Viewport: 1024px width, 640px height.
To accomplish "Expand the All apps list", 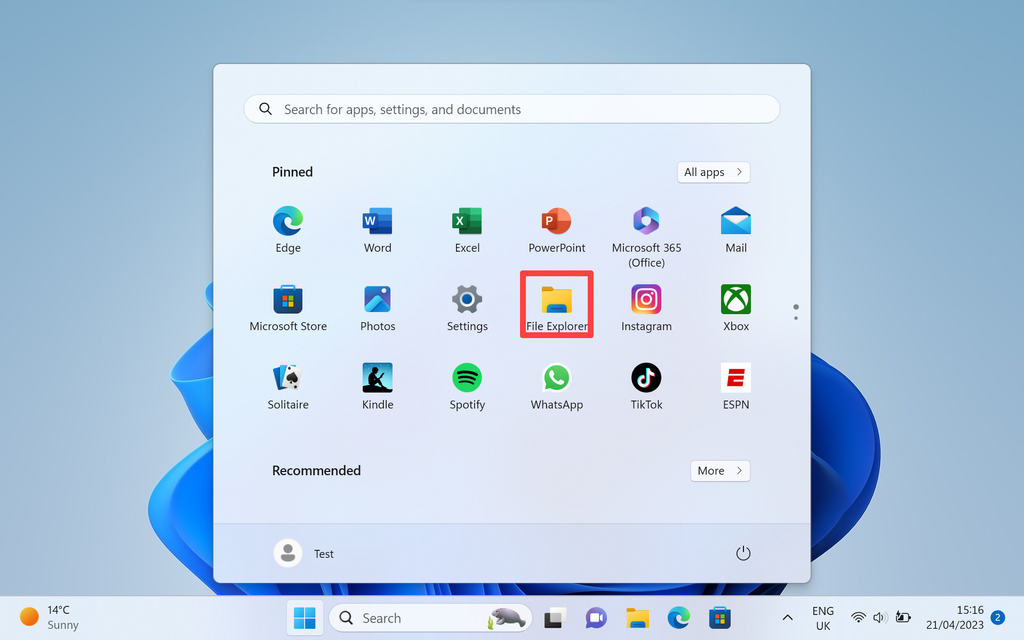I will tap(713, 172).
